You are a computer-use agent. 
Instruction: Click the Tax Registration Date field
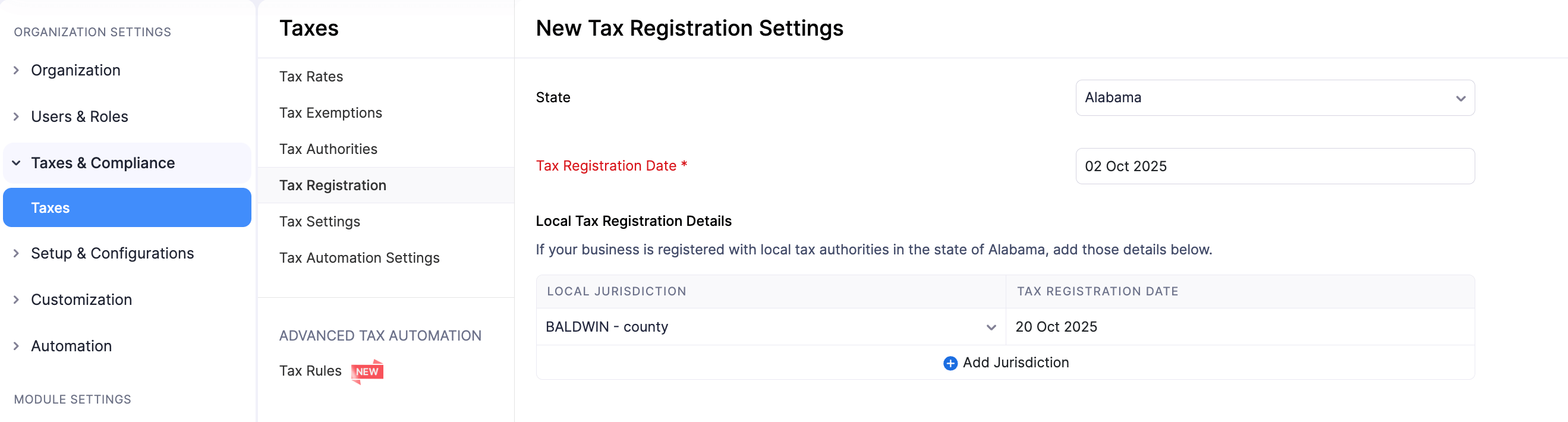(1276, 166)
